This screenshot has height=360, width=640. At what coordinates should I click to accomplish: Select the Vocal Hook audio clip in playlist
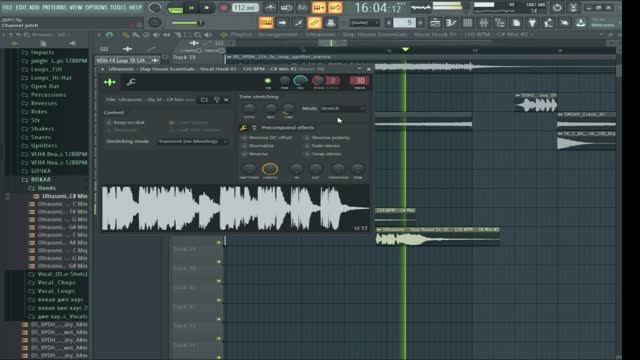(438, 237)
